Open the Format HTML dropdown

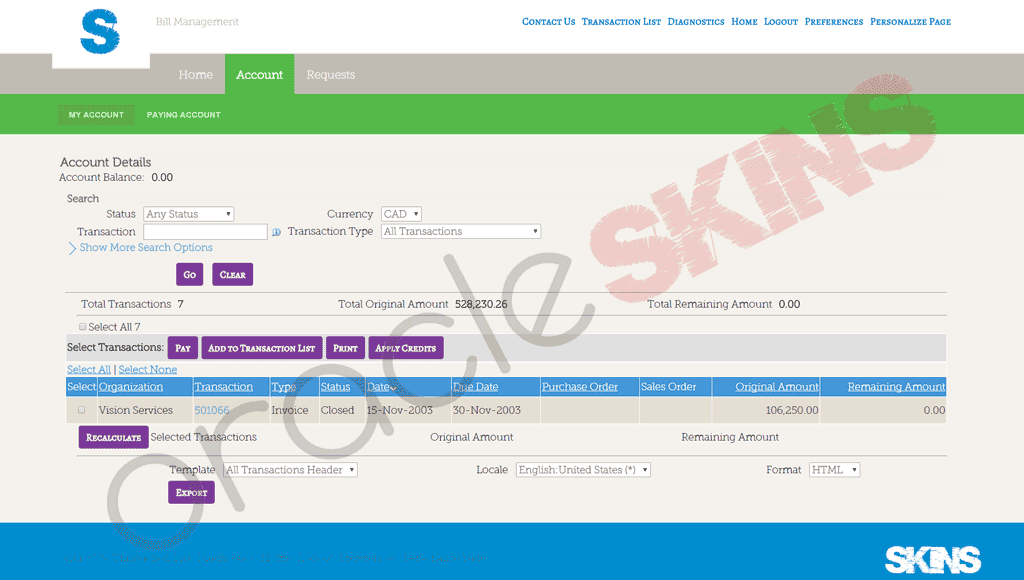(x=834, y=470)
